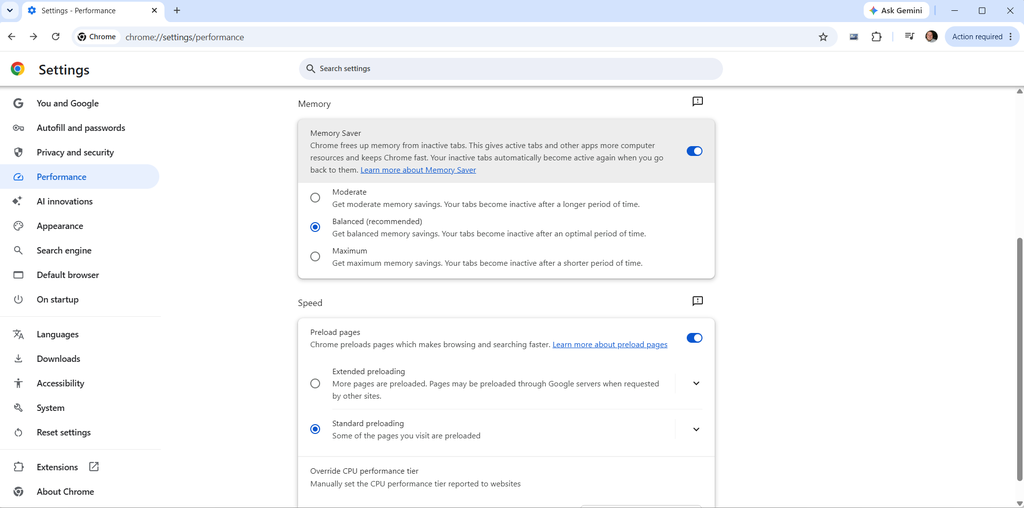This screenshot has width=1024, height=508.
Task: Click the System wrench icon
Action: [18, 407]
